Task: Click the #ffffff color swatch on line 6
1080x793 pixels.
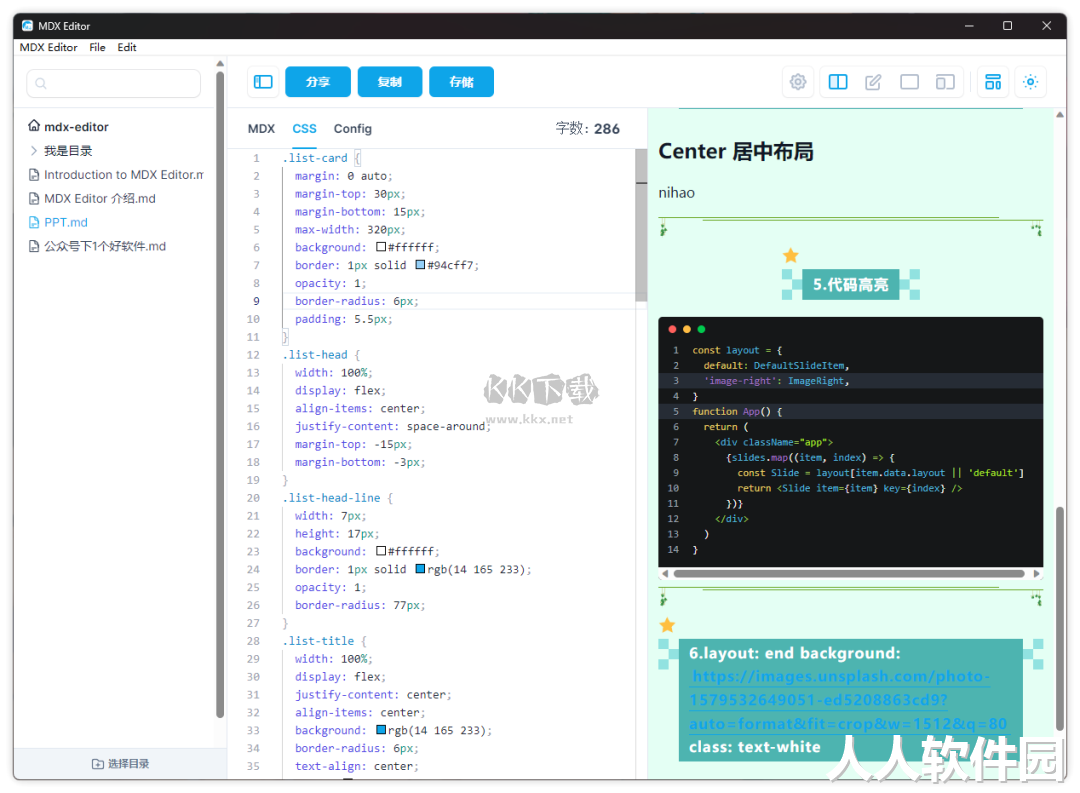Action: pos(381,247)
